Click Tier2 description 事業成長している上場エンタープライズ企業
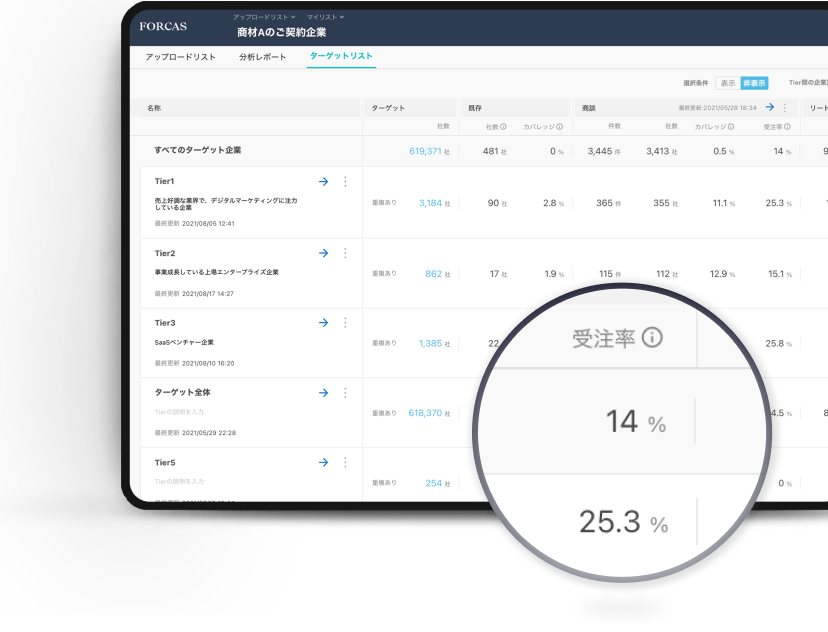The height and width of the screenshot is (632, 828). point(217,272)
